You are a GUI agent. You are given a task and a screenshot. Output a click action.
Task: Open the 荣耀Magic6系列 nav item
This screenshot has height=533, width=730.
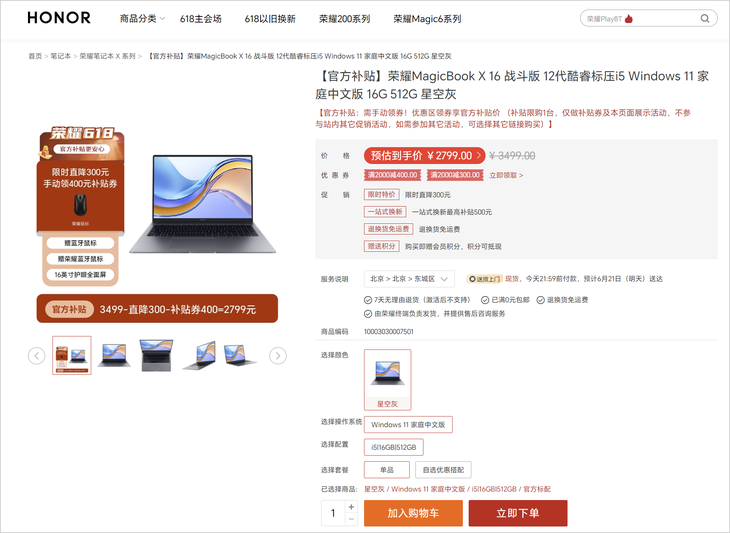tap(427, 19)
